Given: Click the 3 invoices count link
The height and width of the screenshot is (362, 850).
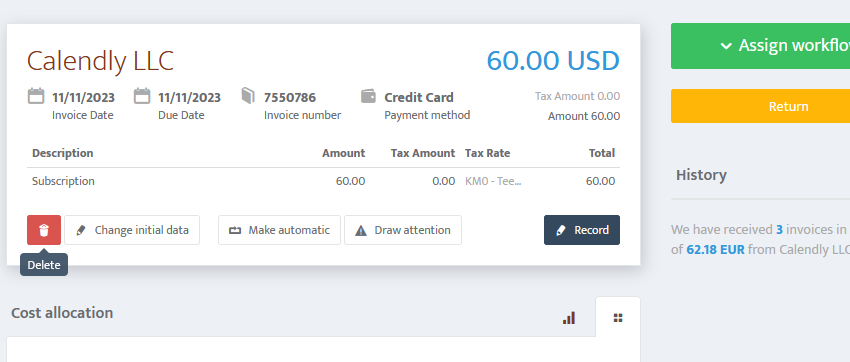Looking at the screenshot, I should pyautogui.click(x=779, y=230).
